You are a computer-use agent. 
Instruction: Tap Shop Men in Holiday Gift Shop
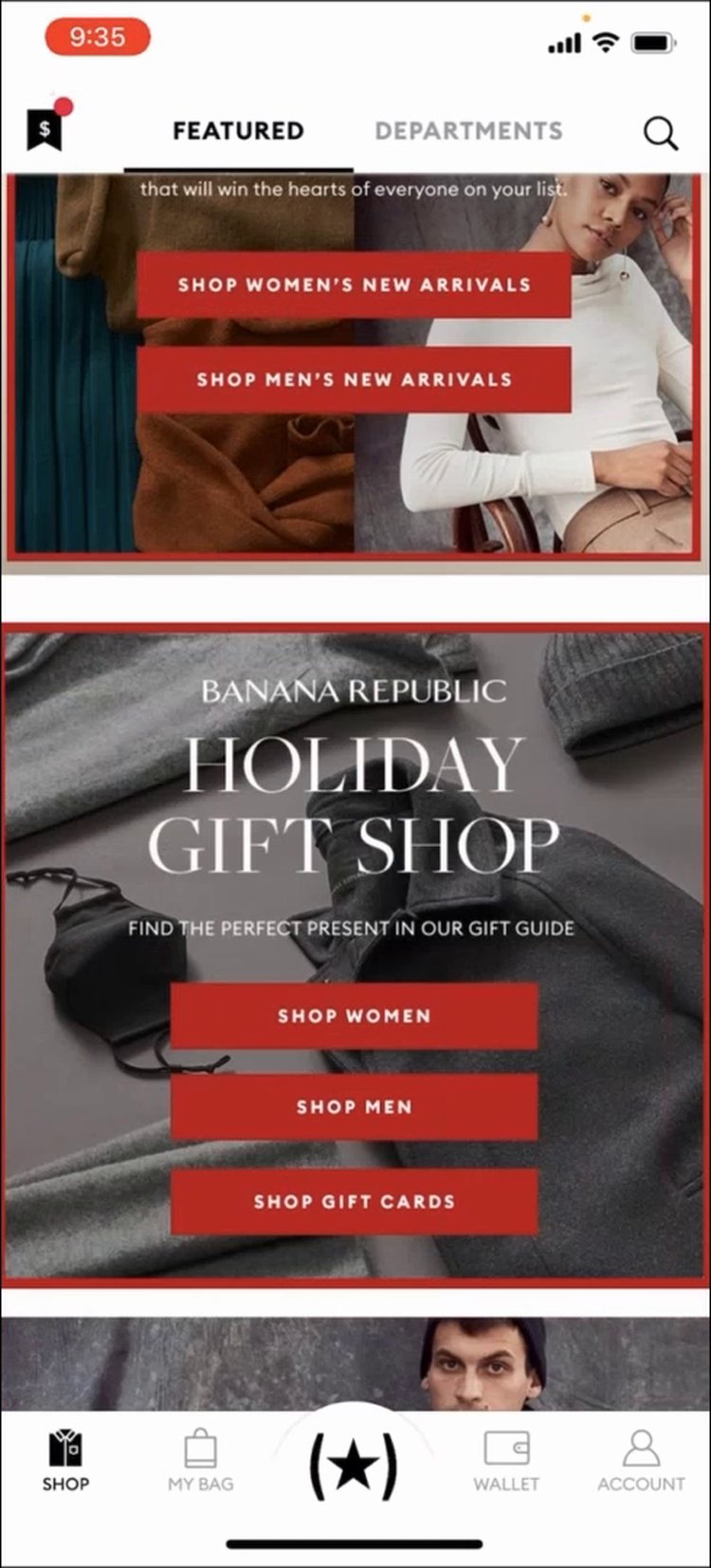354,1107
